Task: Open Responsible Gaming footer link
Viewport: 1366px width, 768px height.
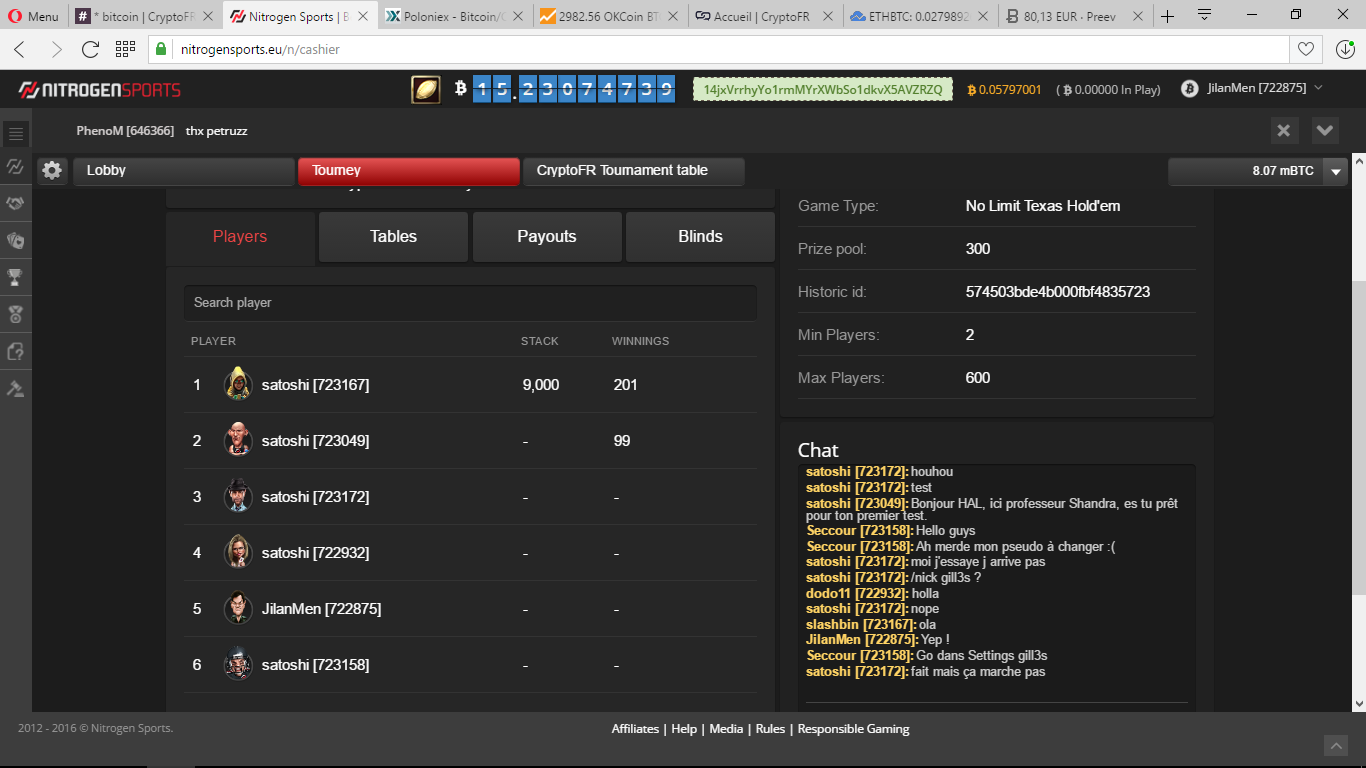Action: tap(853, 729)
